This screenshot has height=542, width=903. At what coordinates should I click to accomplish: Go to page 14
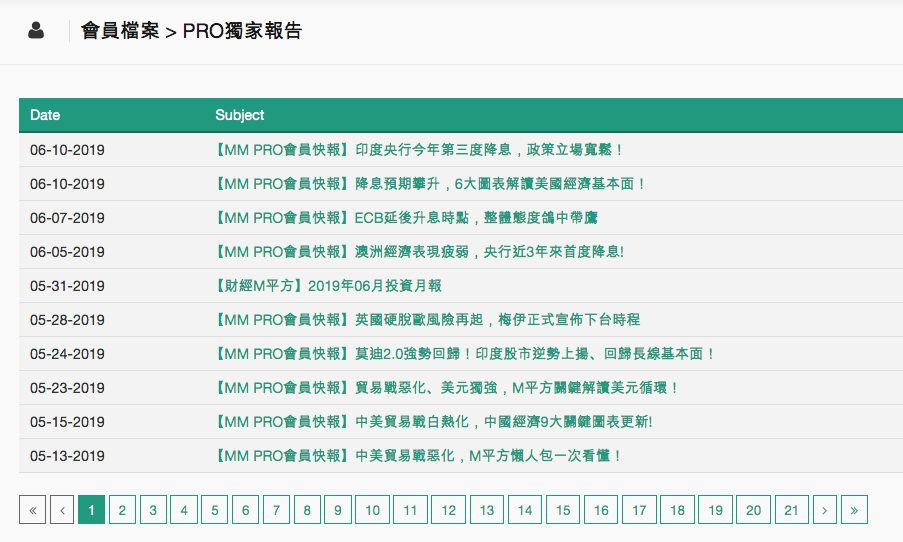(525, 510)
